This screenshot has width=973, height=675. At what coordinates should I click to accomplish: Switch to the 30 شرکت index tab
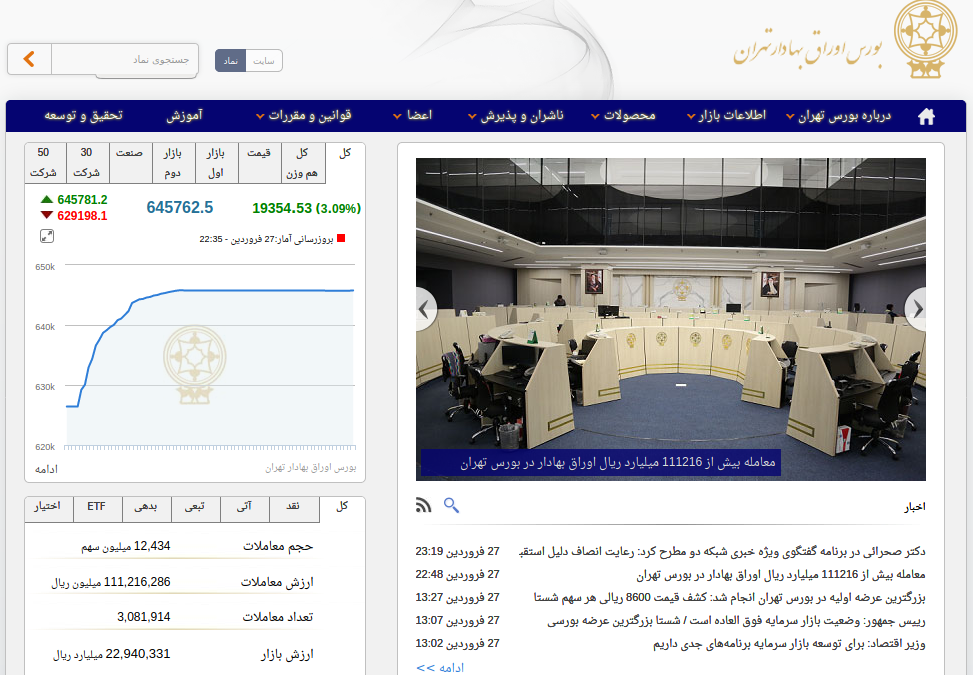click(87, 163)
